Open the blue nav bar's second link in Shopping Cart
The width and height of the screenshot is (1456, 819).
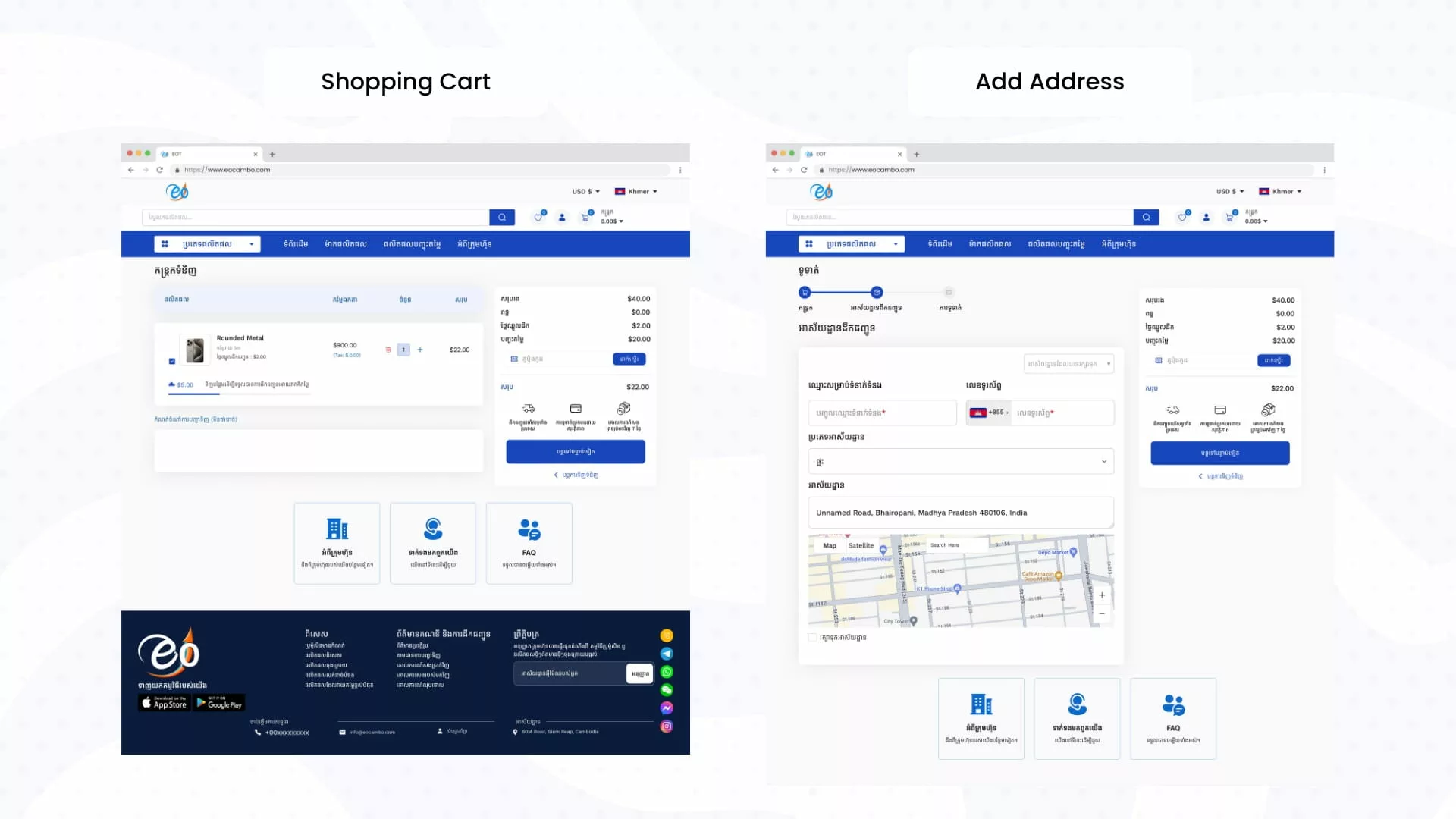pyautogui.click(x=345, y=244)
